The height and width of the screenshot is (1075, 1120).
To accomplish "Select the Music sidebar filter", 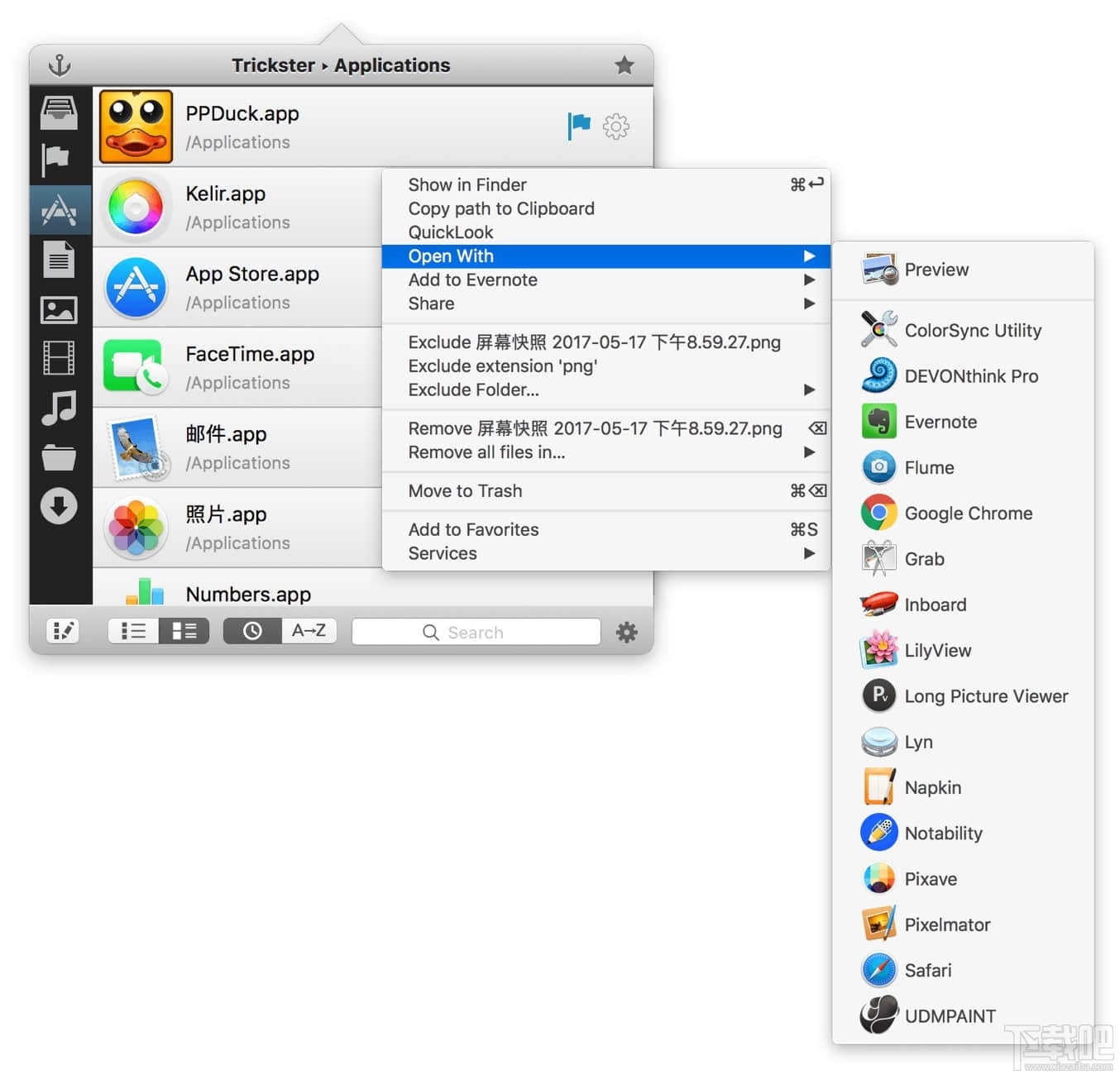I will point(58,408).
